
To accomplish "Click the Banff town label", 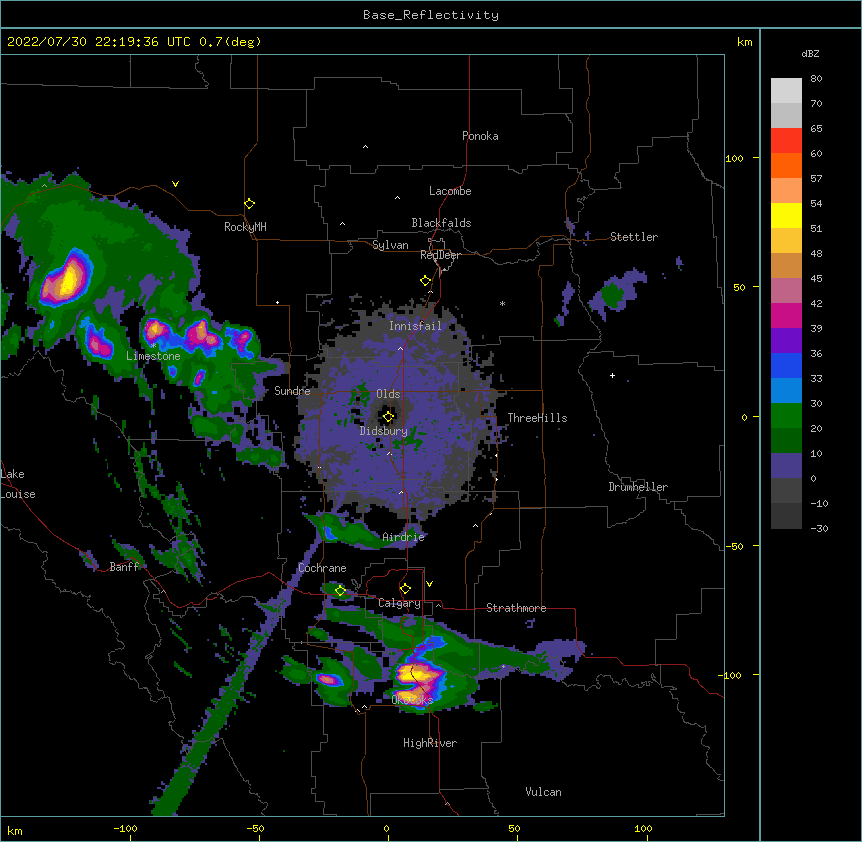I will click(x=124, y=567).
